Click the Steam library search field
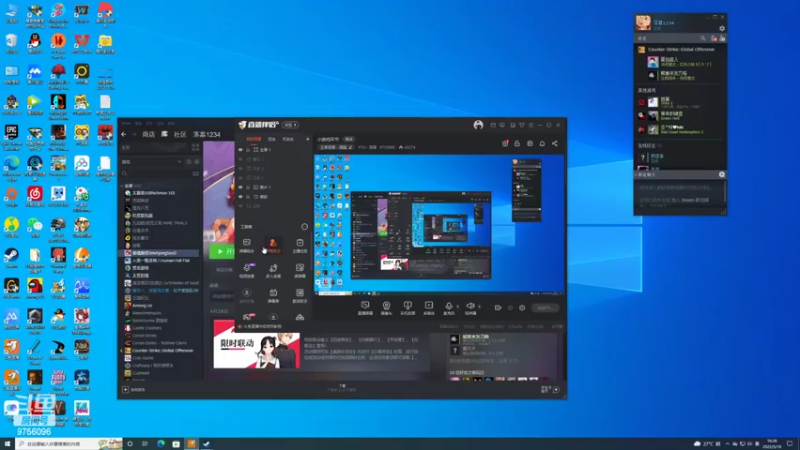The height and width of the screenshot is (450, 800). (155, 173)
